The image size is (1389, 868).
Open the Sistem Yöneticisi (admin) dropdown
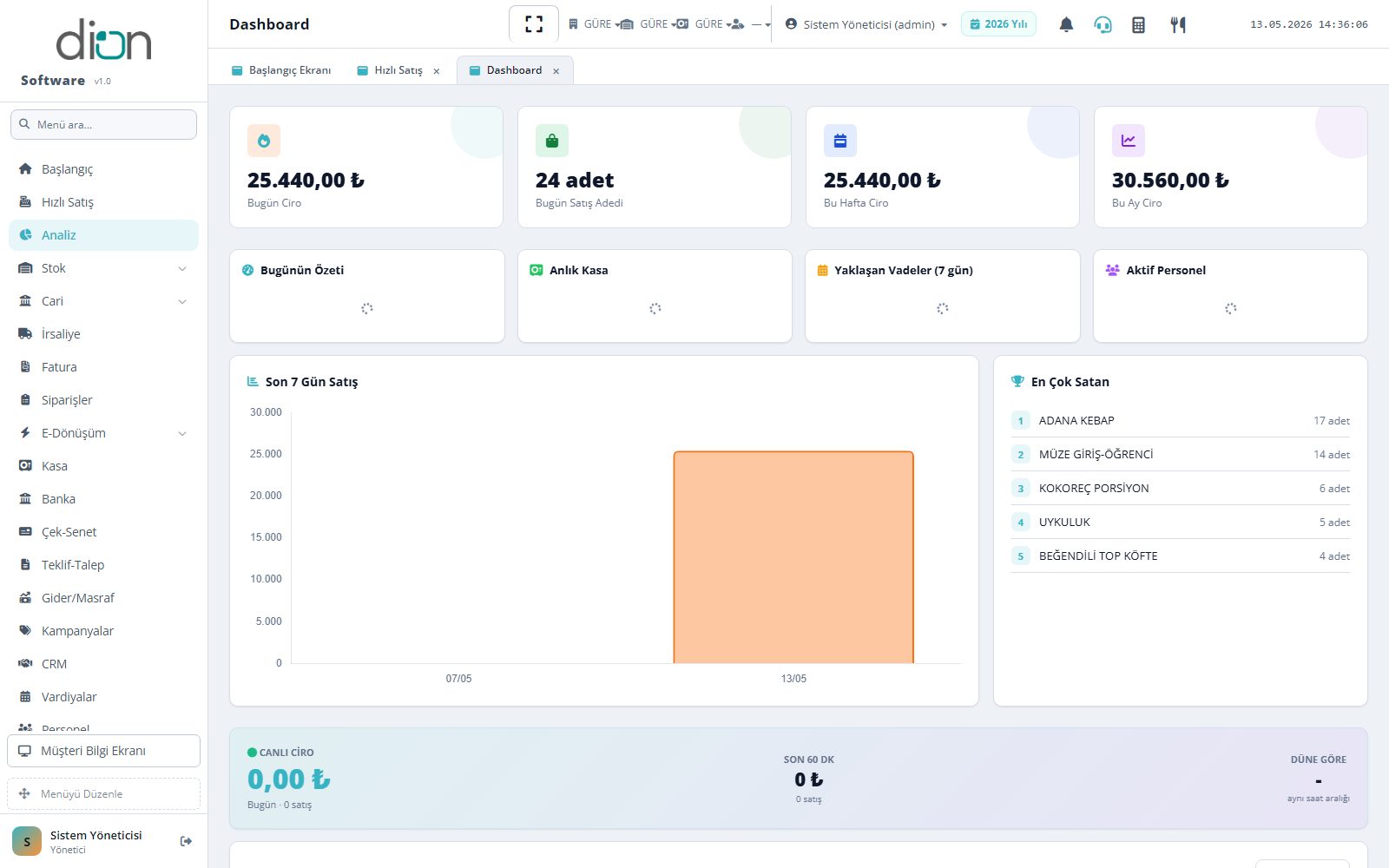pyautogui.click(x=866, y=24)
